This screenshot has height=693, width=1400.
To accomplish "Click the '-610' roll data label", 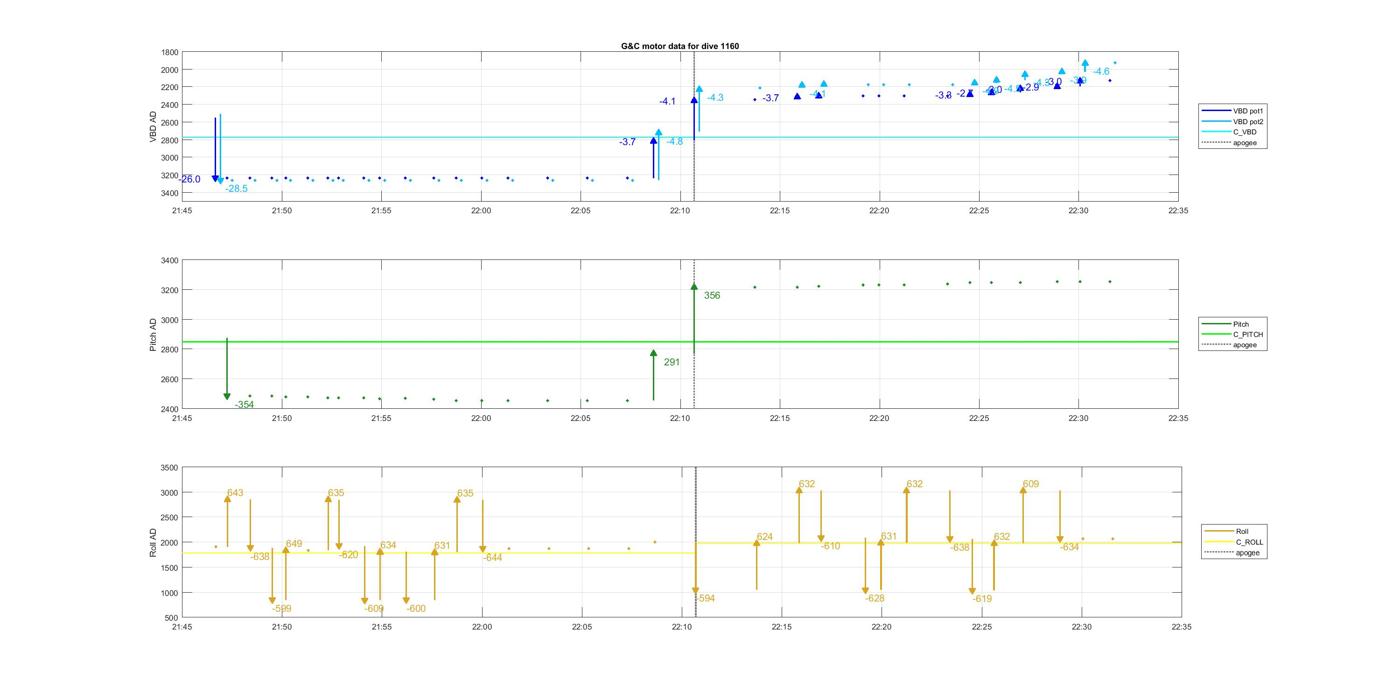I will click(831, 547).
